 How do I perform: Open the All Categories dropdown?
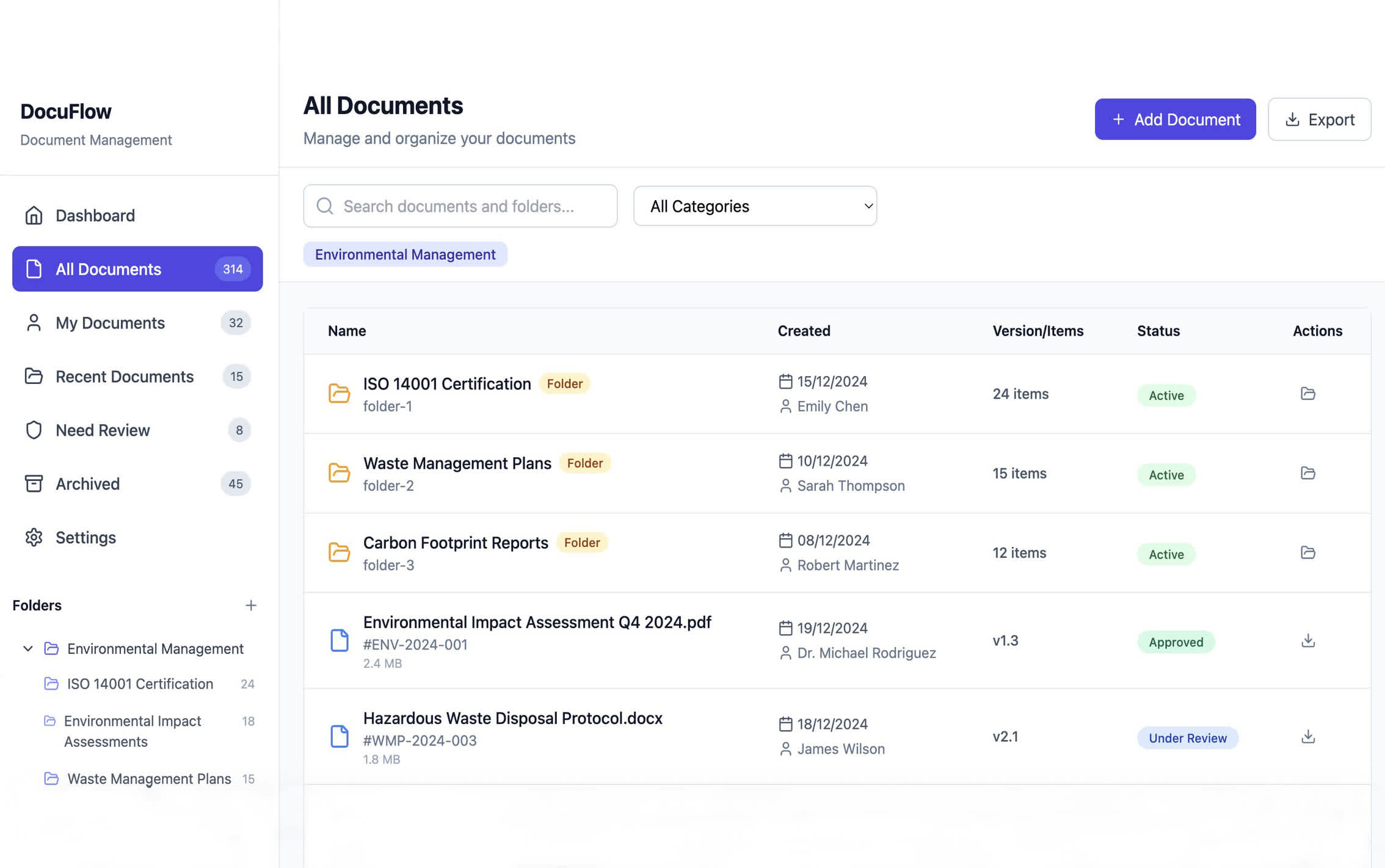click(755, 206)
